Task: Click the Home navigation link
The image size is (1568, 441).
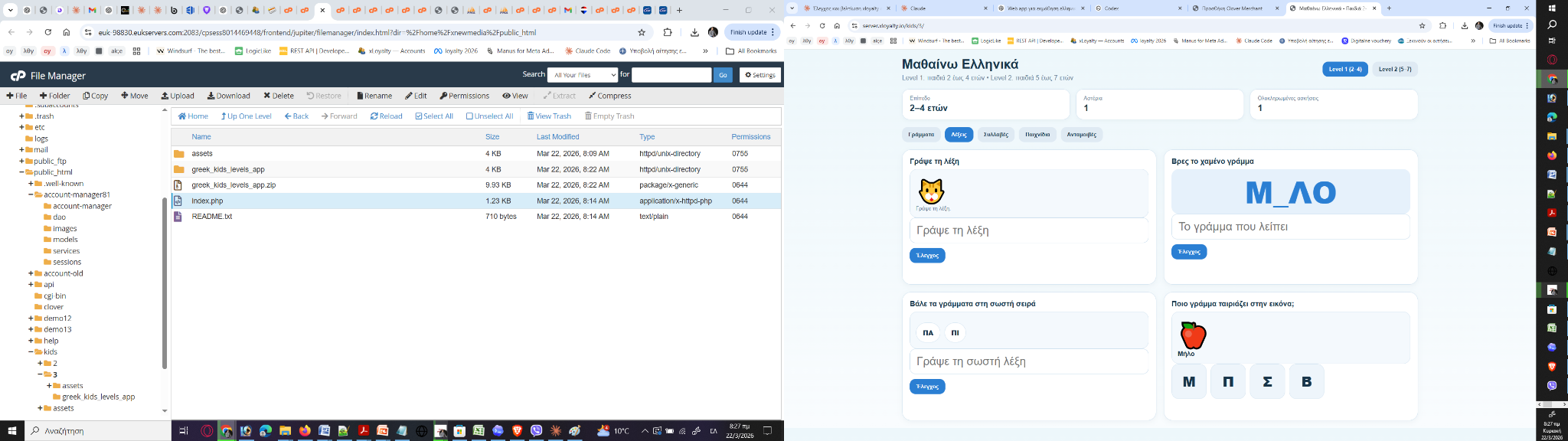Action: [193, 116]
